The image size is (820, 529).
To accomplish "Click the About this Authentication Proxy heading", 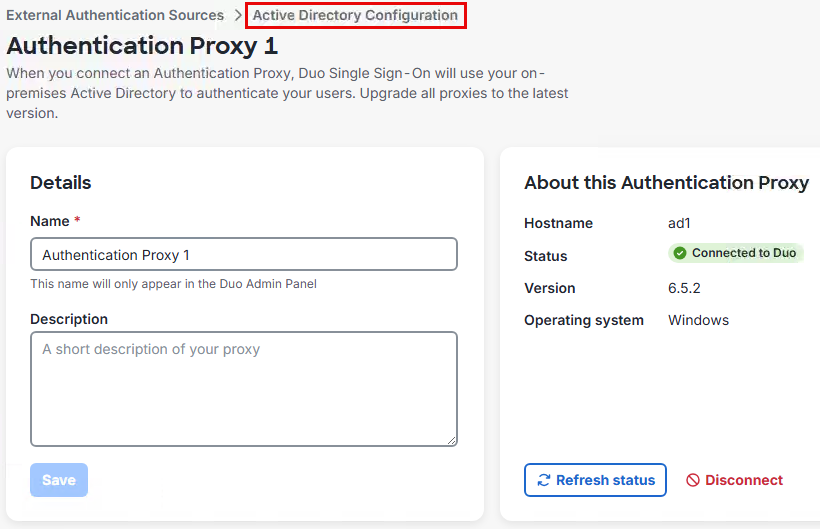I will point(666,183).
